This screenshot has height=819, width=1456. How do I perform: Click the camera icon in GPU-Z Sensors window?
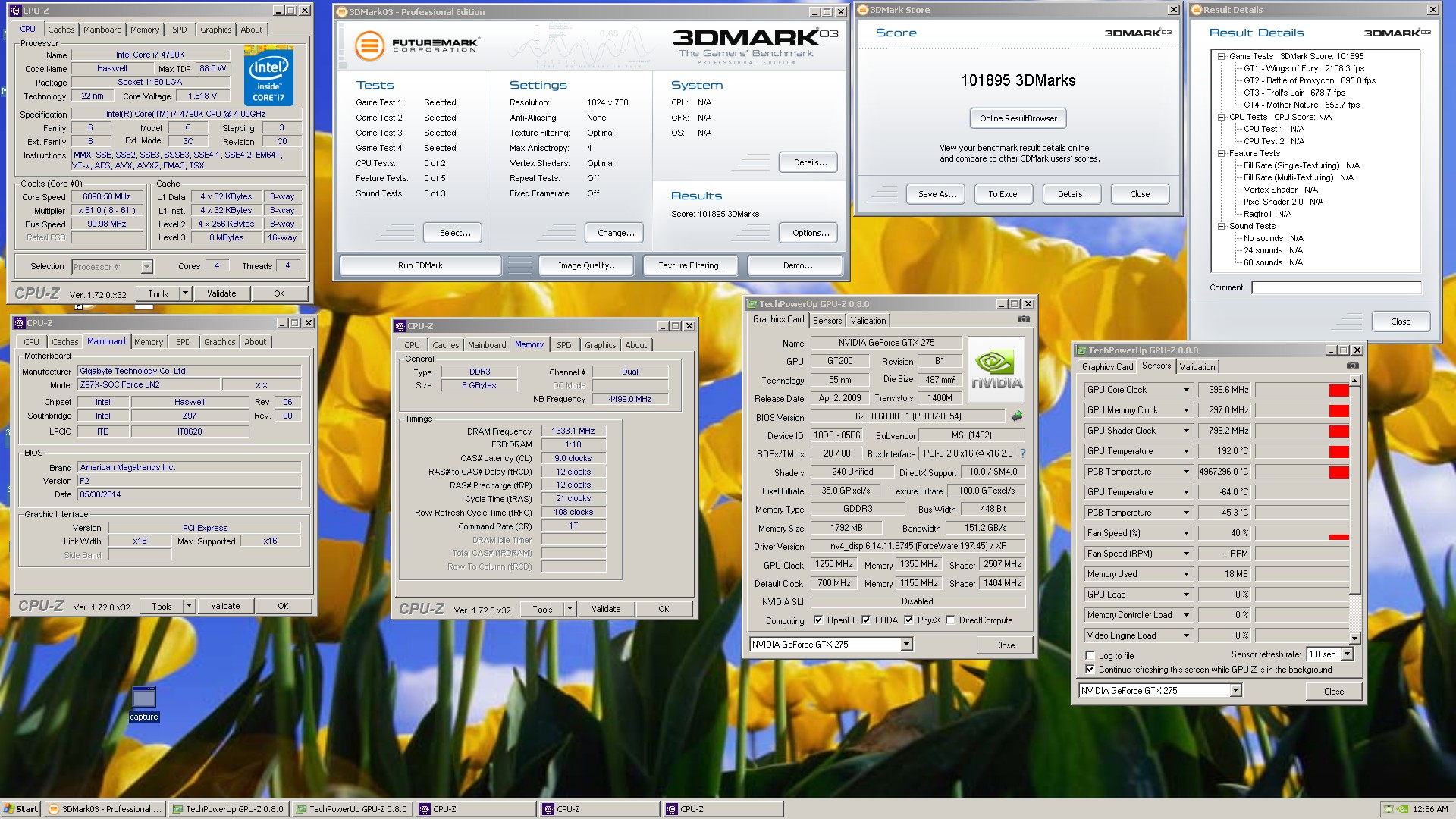click(1352, 366)
